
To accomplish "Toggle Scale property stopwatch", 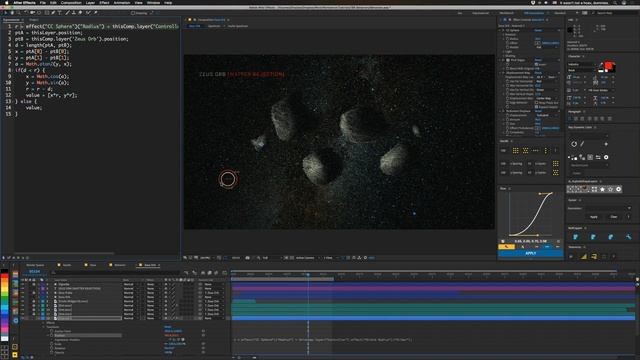I will 51,344.
